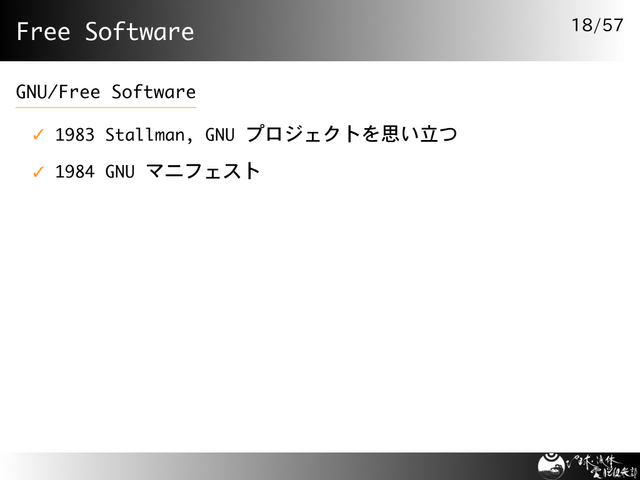Click "GNU" in the 1984 bullet line
Image resolution: width=640 pixels, height=480 pixels.
(x=119, y=172)
